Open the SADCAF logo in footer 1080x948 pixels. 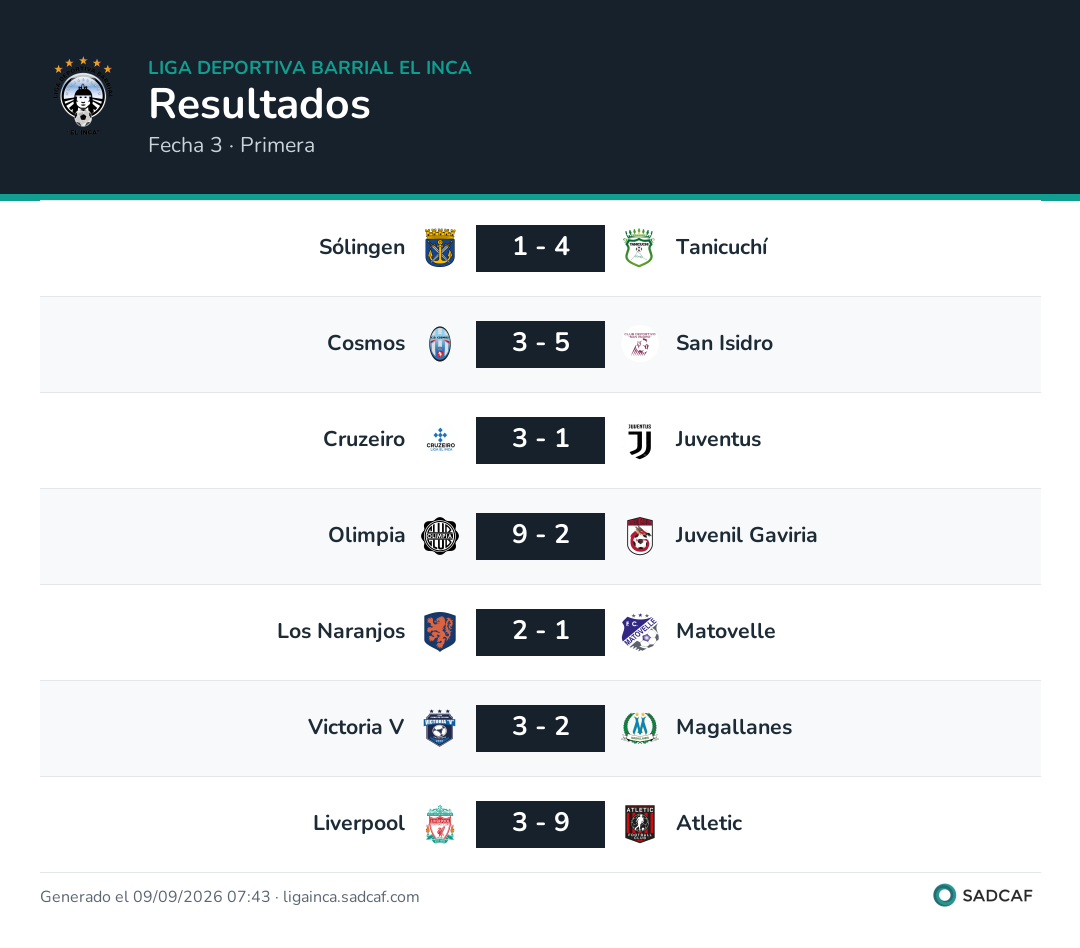(x=983, y=895)
